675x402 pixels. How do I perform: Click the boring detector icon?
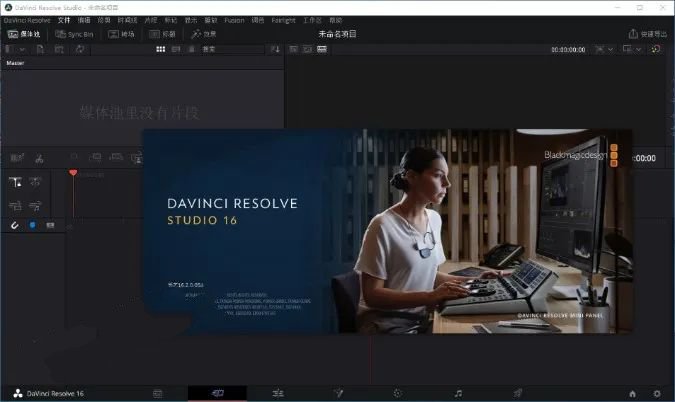point(17,158)
